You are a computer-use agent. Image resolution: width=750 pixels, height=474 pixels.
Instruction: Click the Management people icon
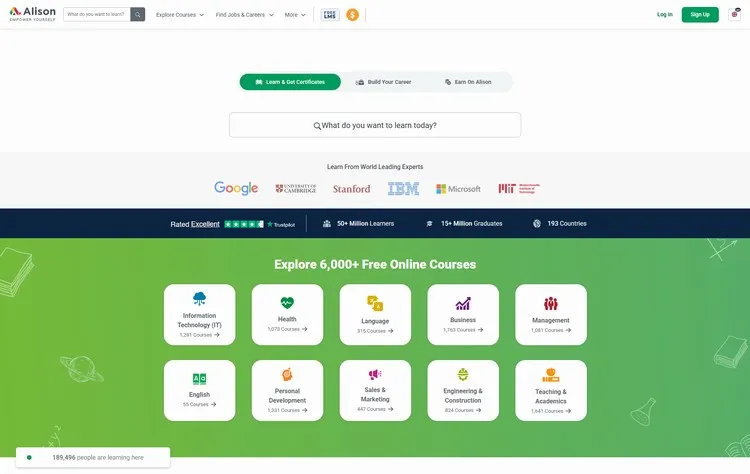pos(551,303)
